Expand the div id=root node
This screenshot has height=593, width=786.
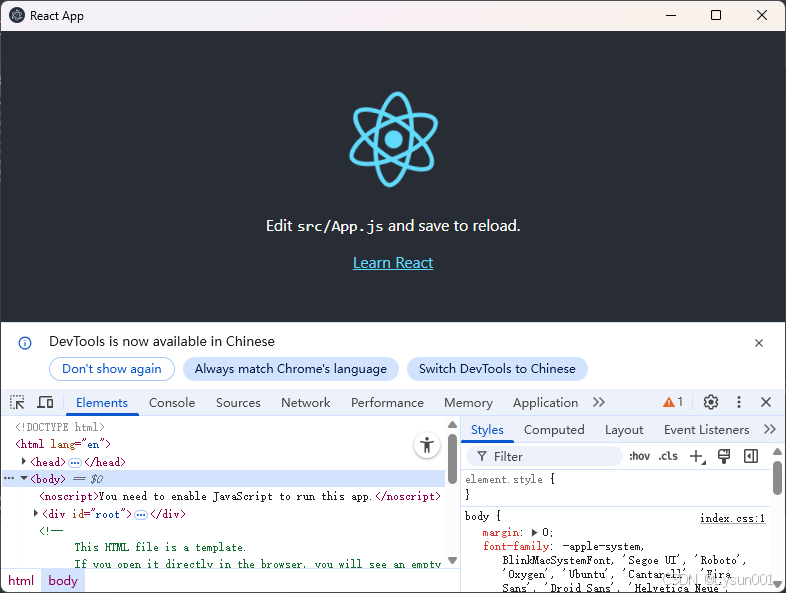(36, 513)
